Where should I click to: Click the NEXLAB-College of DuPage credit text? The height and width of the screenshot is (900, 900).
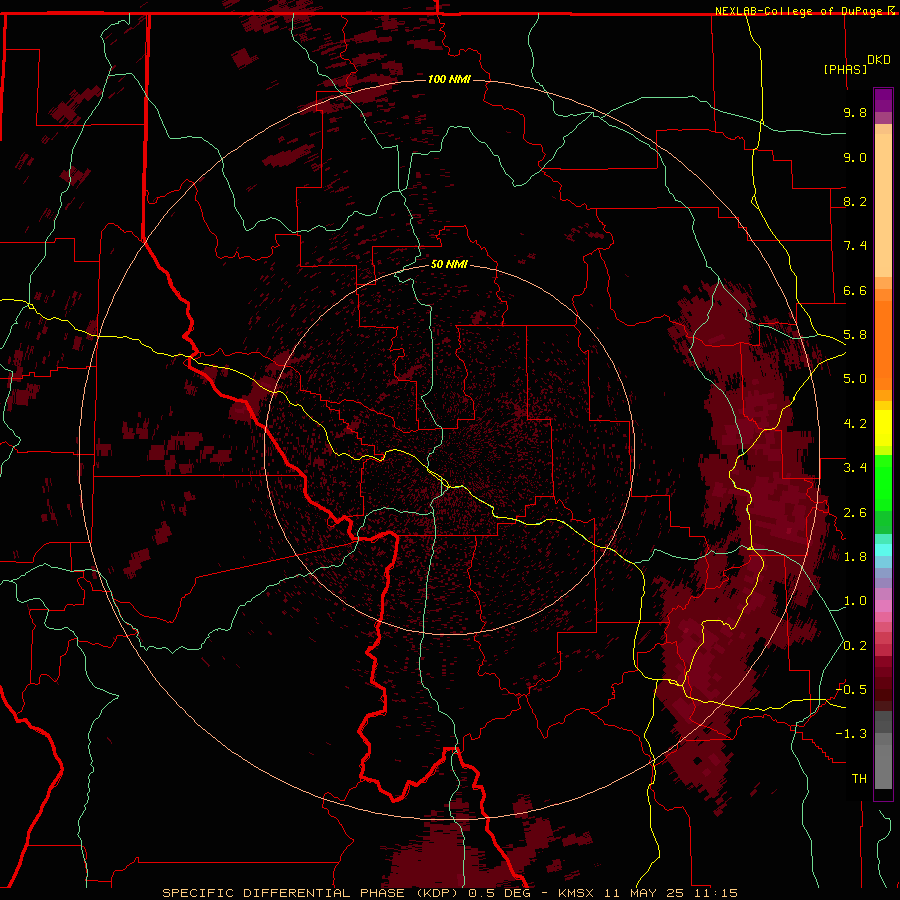pos(801,11)
